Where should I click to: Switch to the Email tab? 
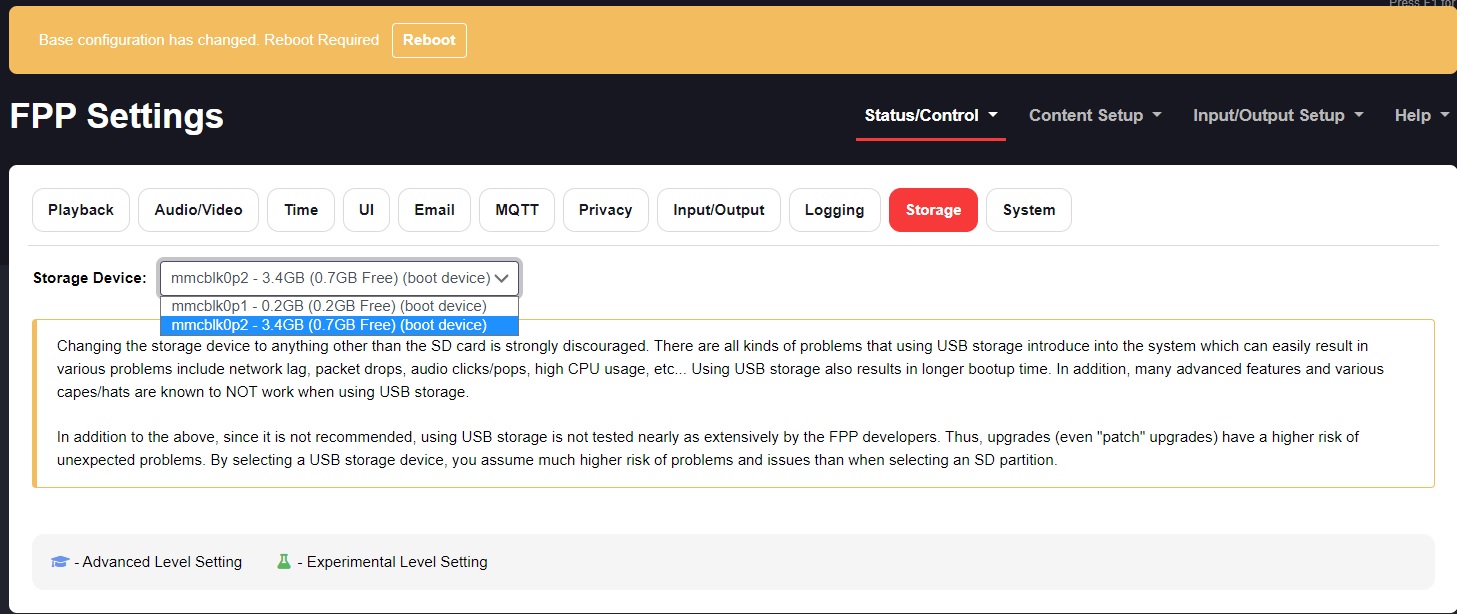(x=433, y=210)
